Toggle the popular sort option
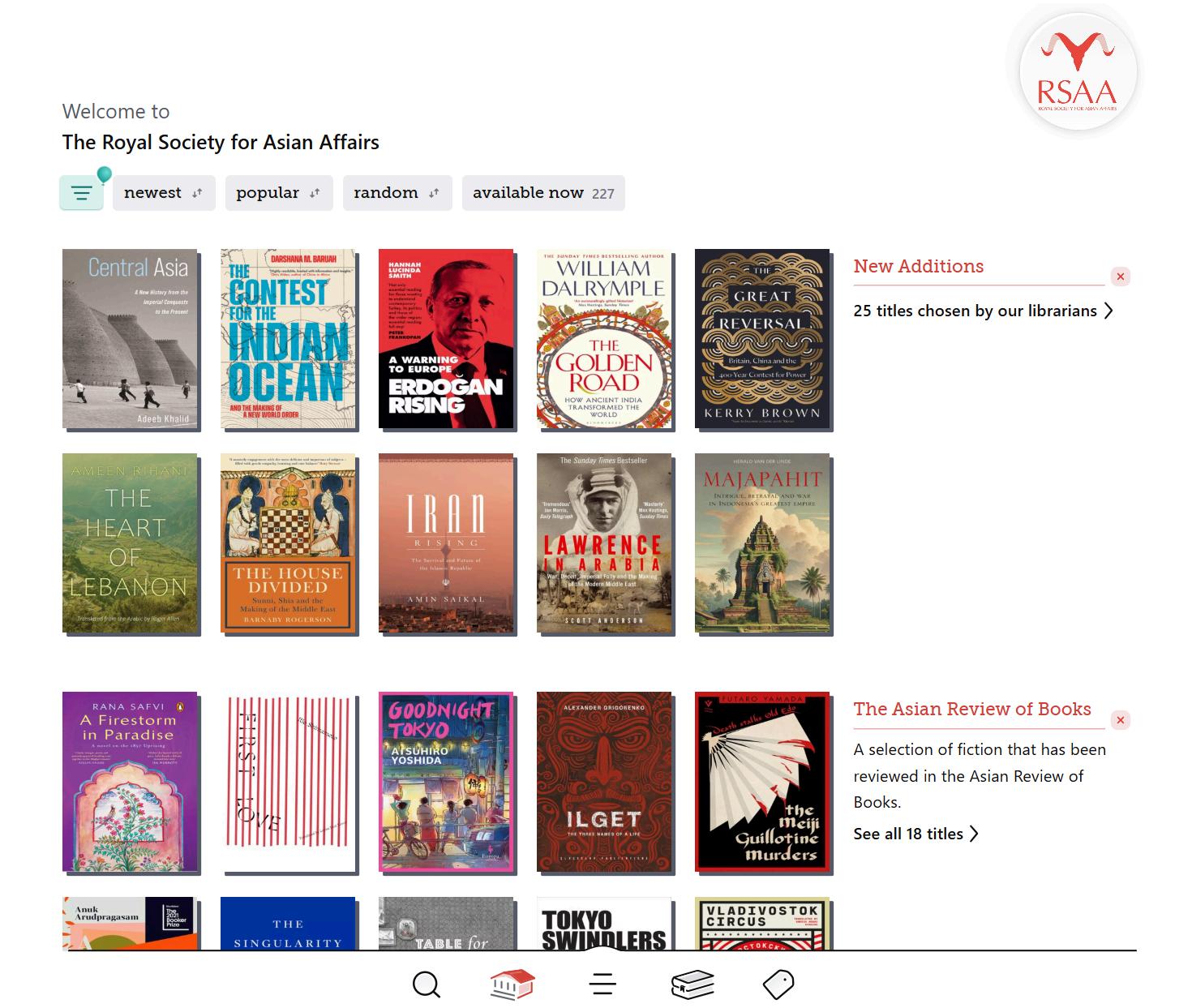 click(279, 193)
